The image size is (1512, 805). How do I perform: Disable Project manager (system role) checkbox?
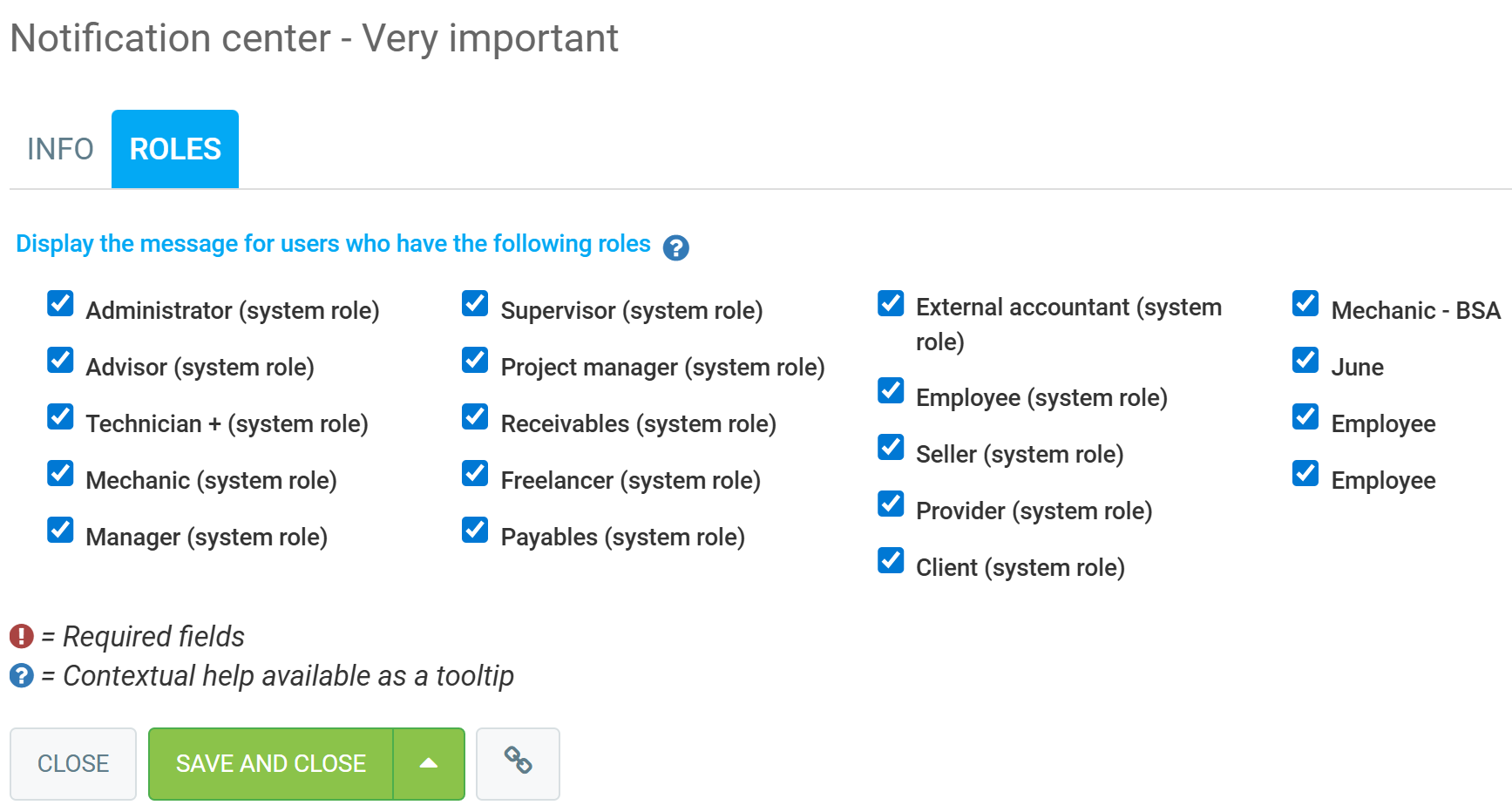point(475,361)
